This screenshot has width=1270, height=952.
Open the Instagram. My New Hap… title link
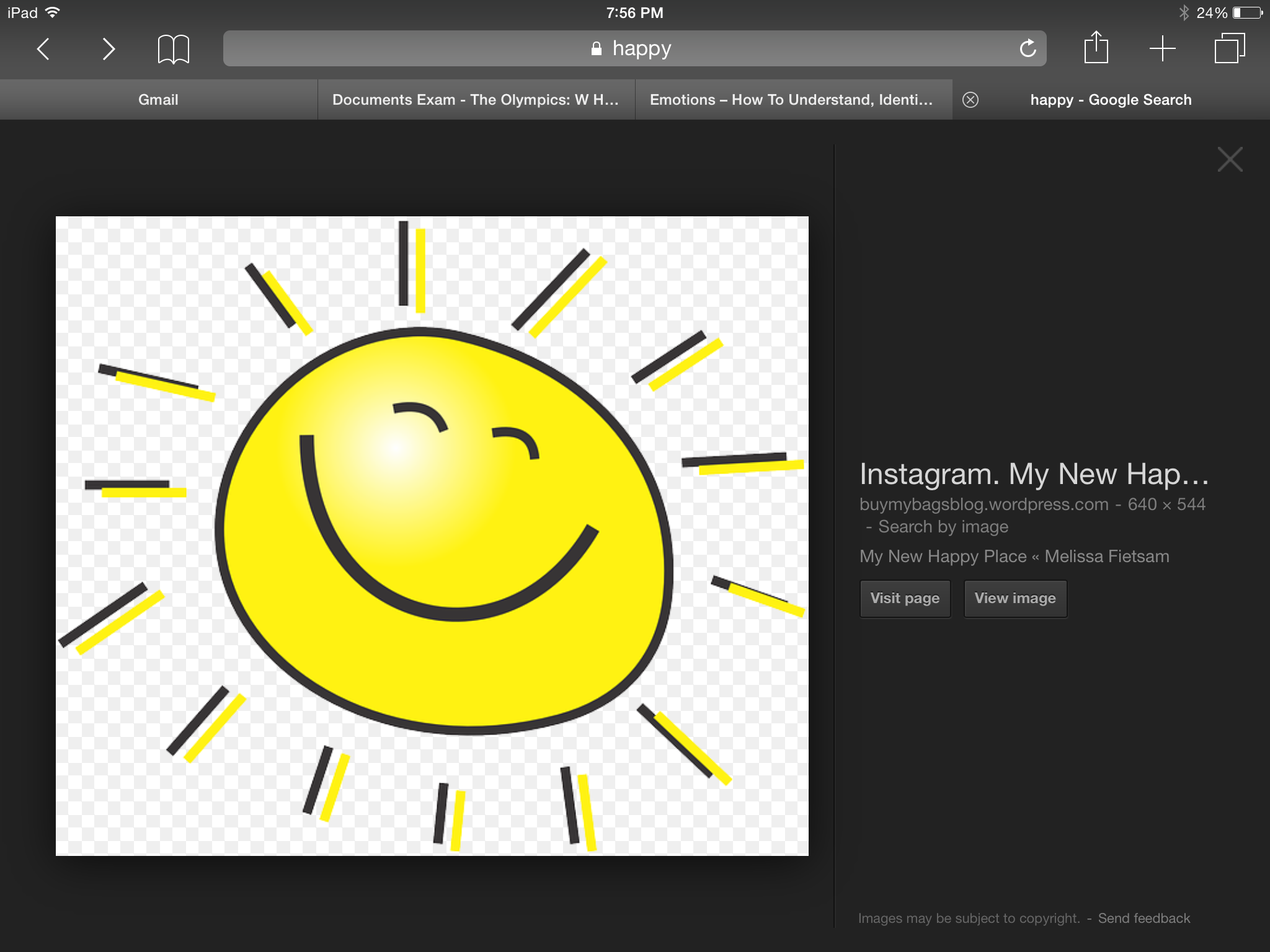(1034, 474)
